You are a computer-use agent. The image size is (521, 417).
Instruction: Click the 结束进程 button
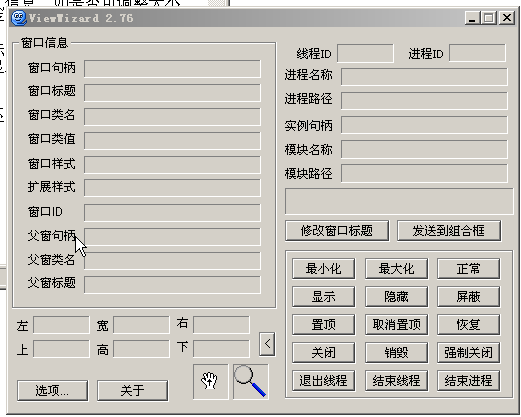(x=468, y=380)
